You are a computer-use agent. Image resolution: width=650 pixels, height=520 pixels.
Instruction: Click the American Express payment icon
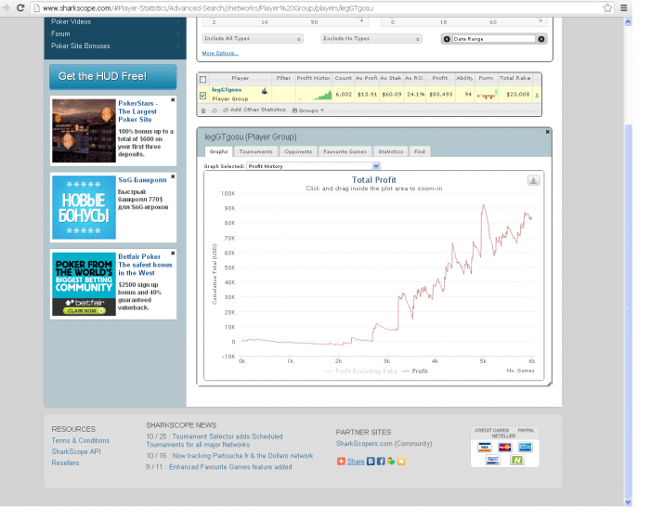(x=525, y=447)
